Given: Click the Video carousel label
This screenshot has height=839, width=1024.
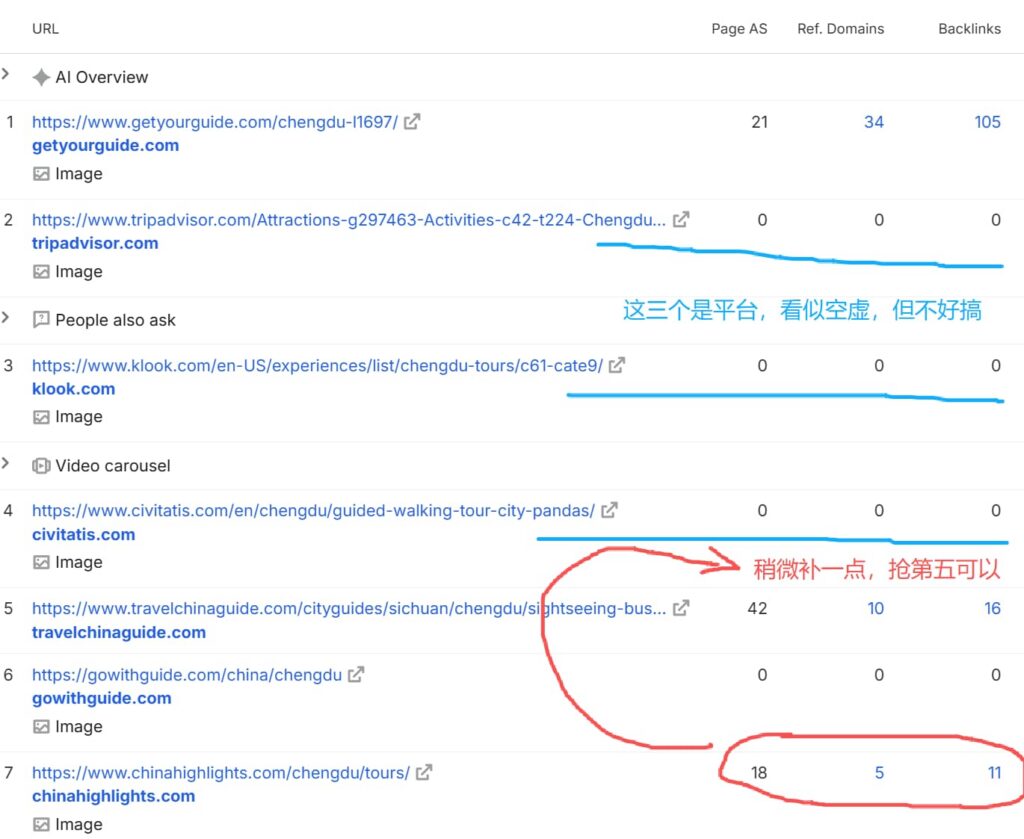Looking at the screenshot, I should (112, 466).
